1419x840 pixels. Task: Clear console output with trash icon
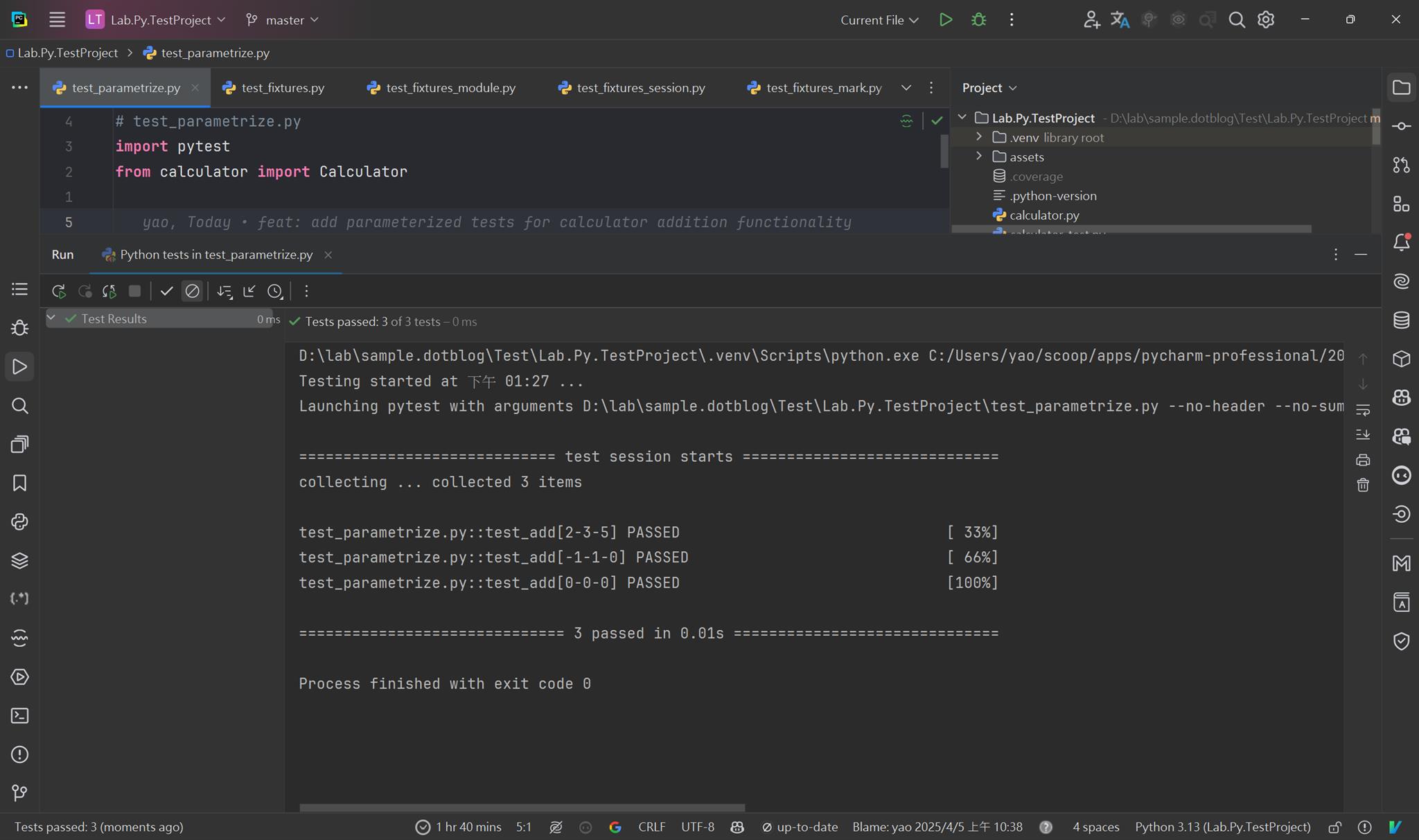click(1363, 485)
